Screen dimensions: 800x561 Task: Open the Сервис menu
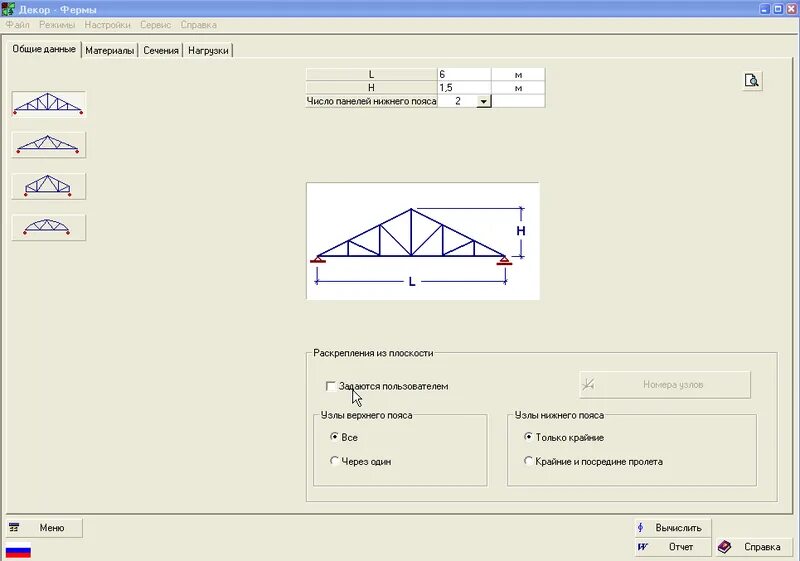pos(156,24)
